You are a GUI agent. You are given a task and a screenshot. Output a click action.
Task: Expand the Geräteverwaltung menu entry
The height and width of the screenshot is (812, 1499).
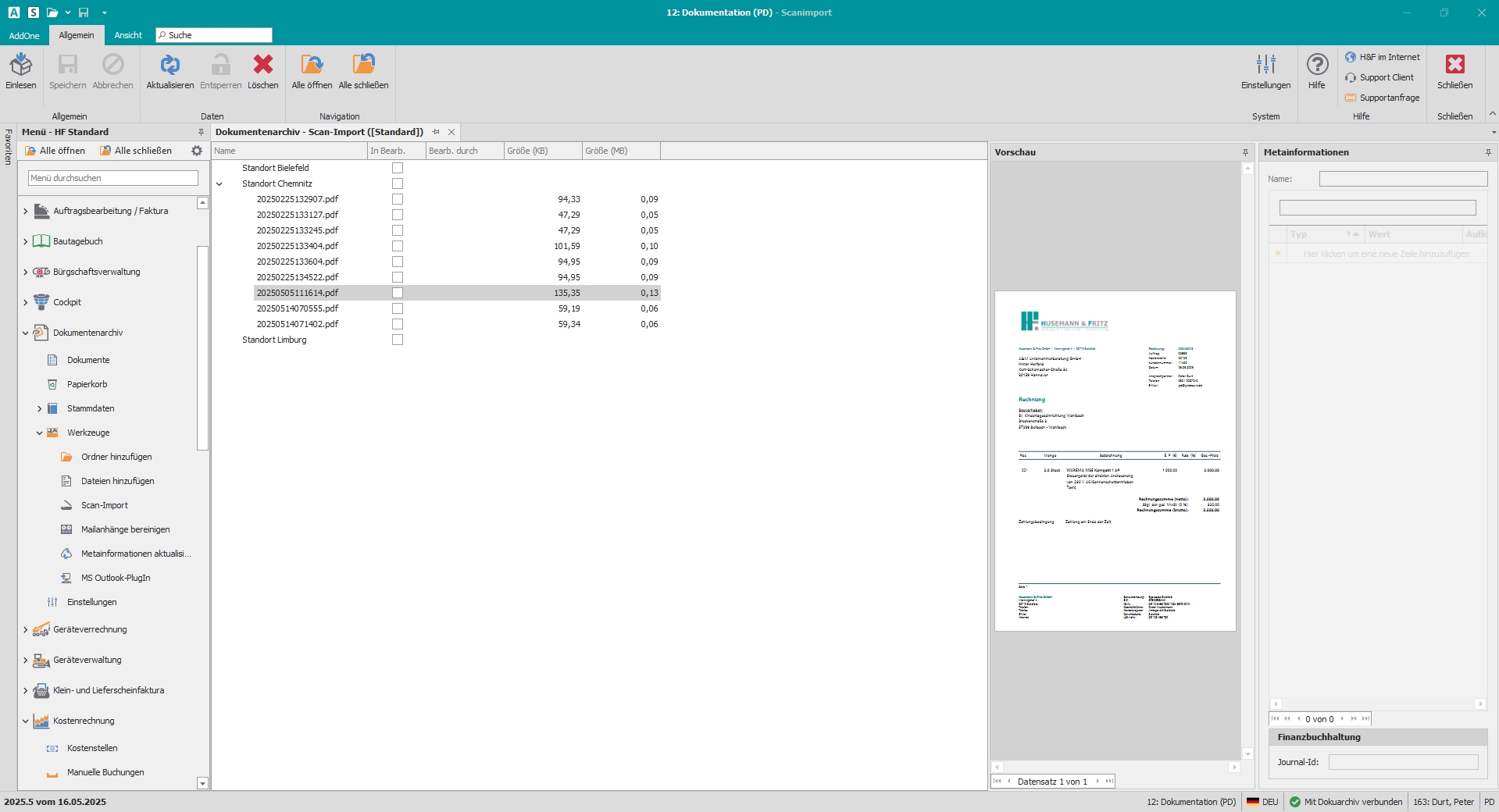pyautogui.click(x=24, y=660)
